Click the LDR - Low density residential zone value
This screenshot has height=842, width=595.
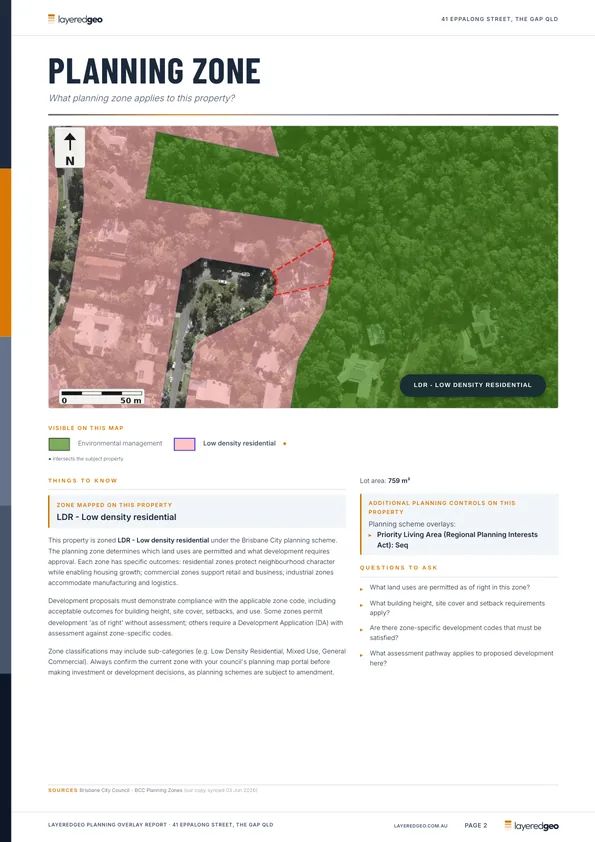coord(117,517)
